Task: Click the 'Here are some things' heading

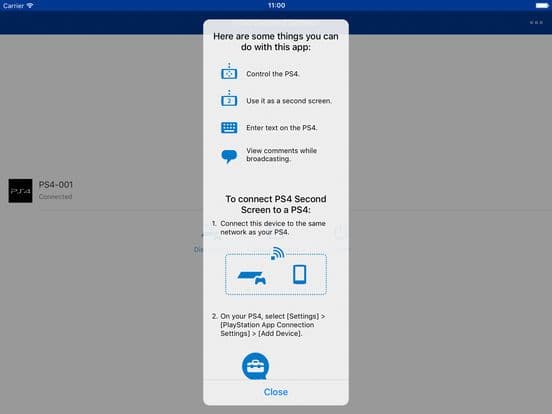Action: pyautogui.click(x=276, y=42)
